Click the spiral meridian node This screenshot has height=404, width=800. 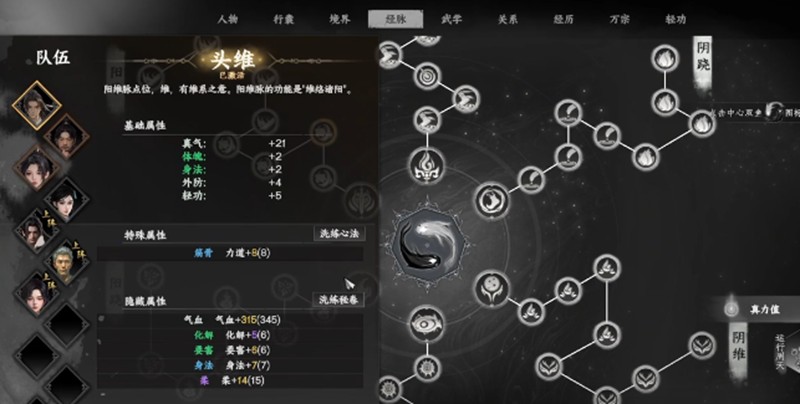[427, 77]
